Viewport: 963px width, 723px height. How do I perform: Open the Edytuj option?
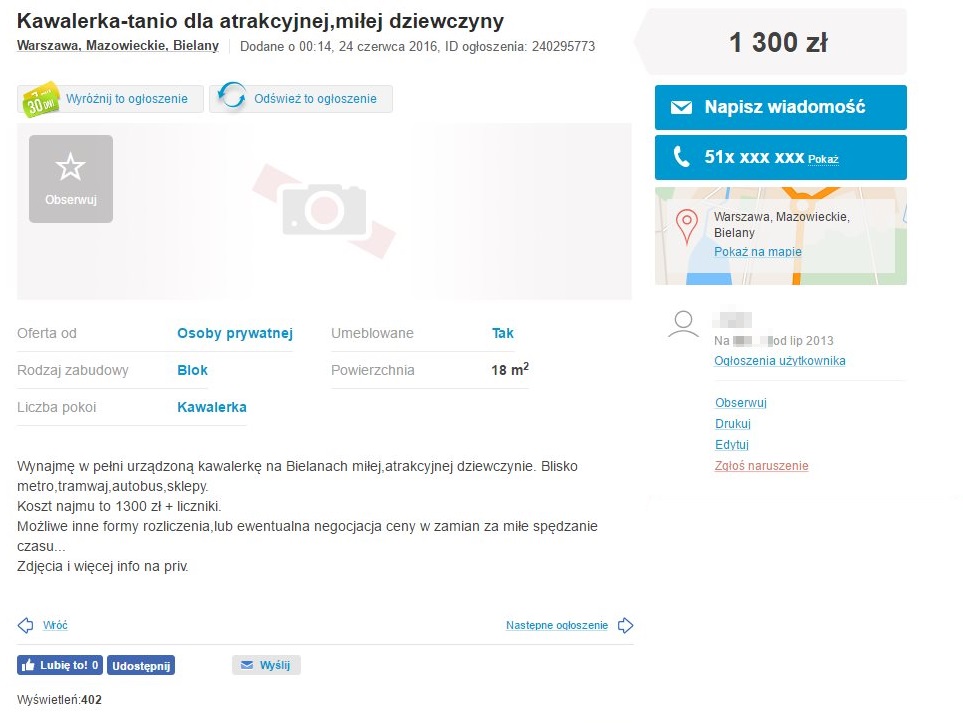tap(732, 444)
